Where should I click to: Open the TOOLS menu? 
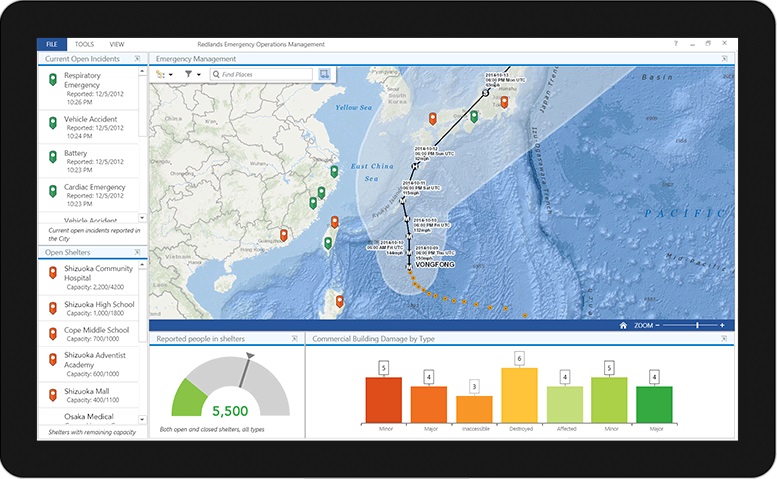[84, 44]
